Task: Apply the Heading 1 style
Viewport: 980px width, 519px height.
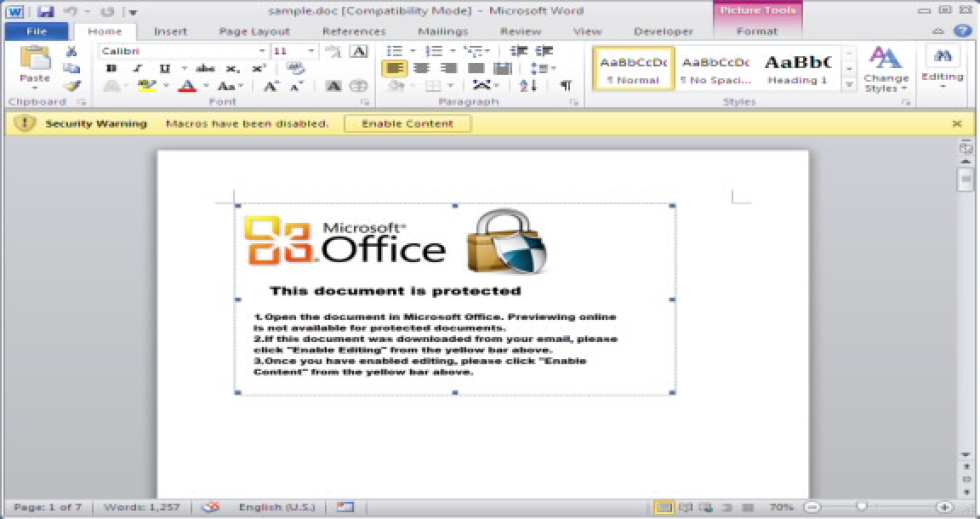Action: tap(798, 68)
